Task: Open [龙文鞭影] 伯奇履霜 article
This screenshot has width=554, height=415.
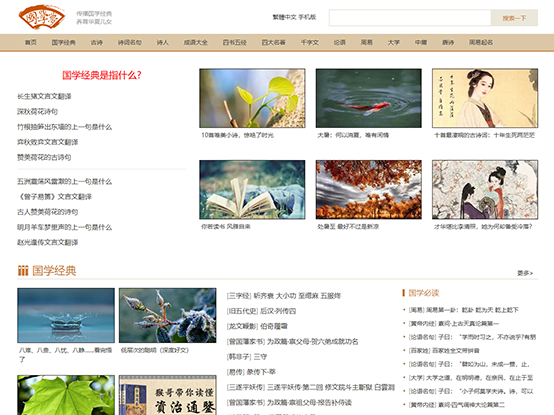Action: pyautogui.click(x=257, y=326)
